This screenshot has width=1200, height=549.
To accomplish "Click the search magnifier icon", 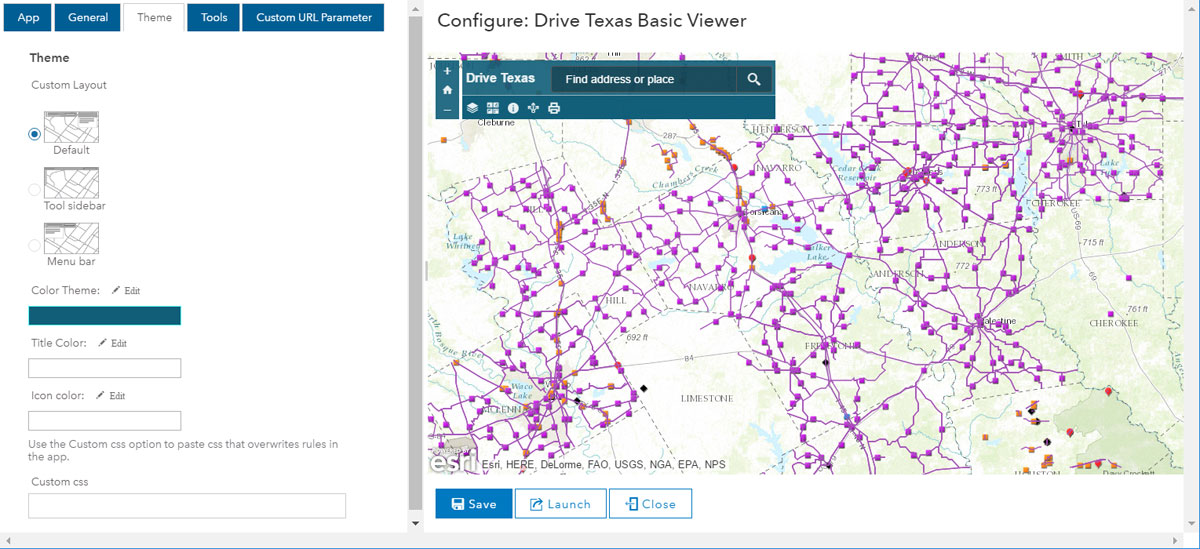I will point(754,79).
